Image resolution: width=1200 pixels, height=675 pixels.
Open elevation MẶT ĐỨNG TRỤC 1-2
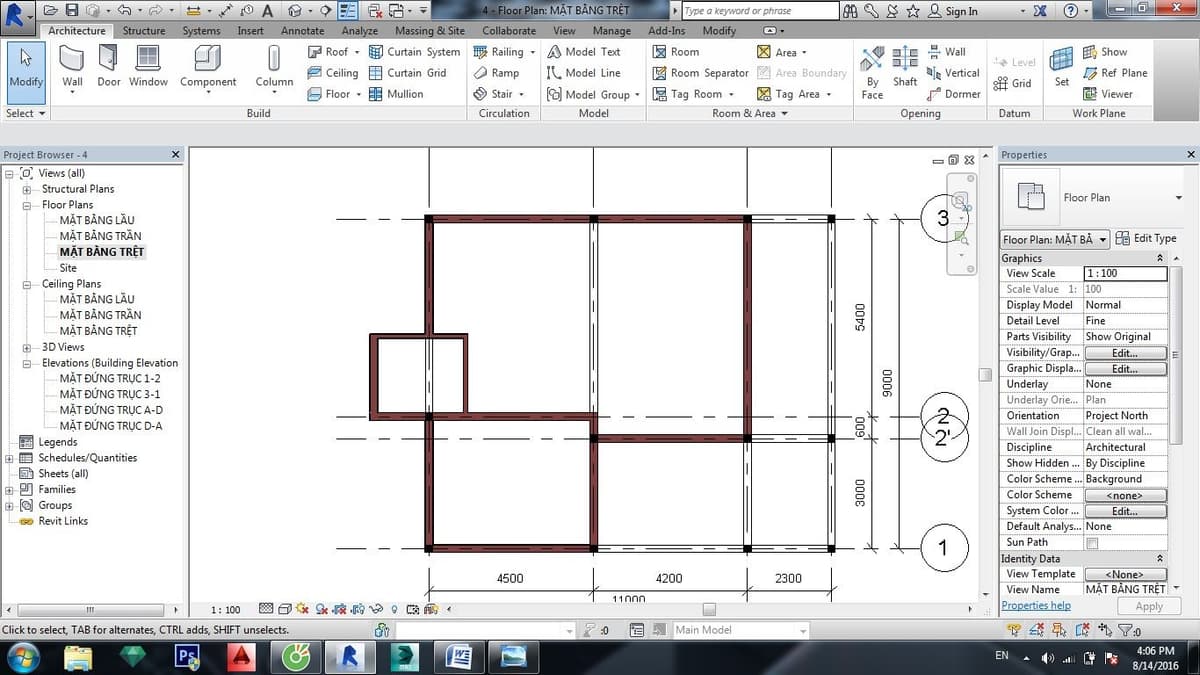(110, 379)
